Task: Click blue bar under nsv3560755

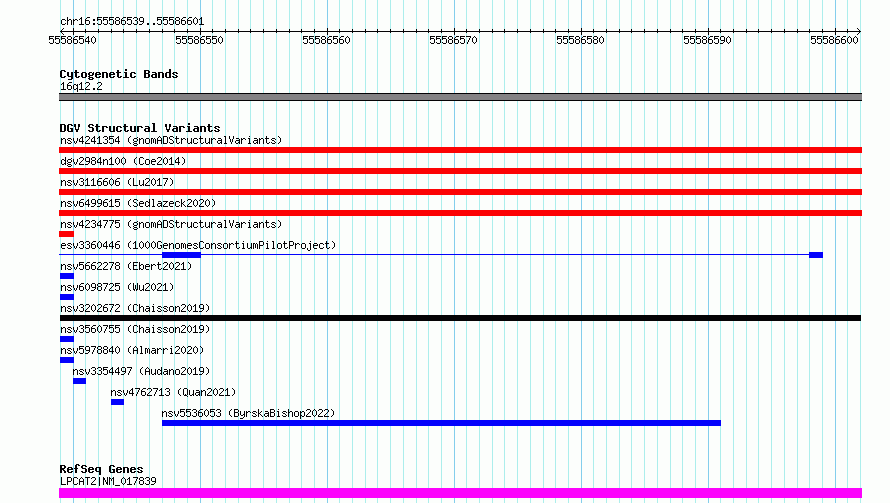Action: (x=66, y=339)
